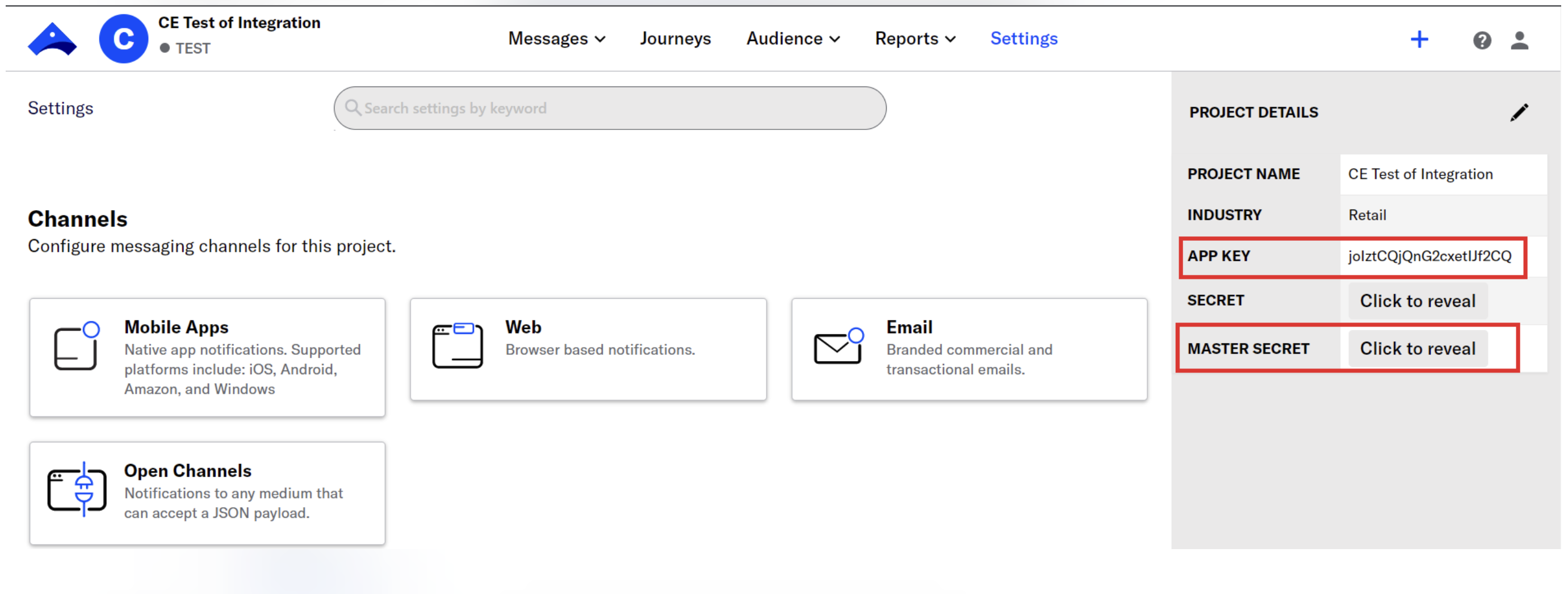The height and width of the screenshot is (594, 1568).
Task: Click the search magnifier icon
Action: coord(353,108)
